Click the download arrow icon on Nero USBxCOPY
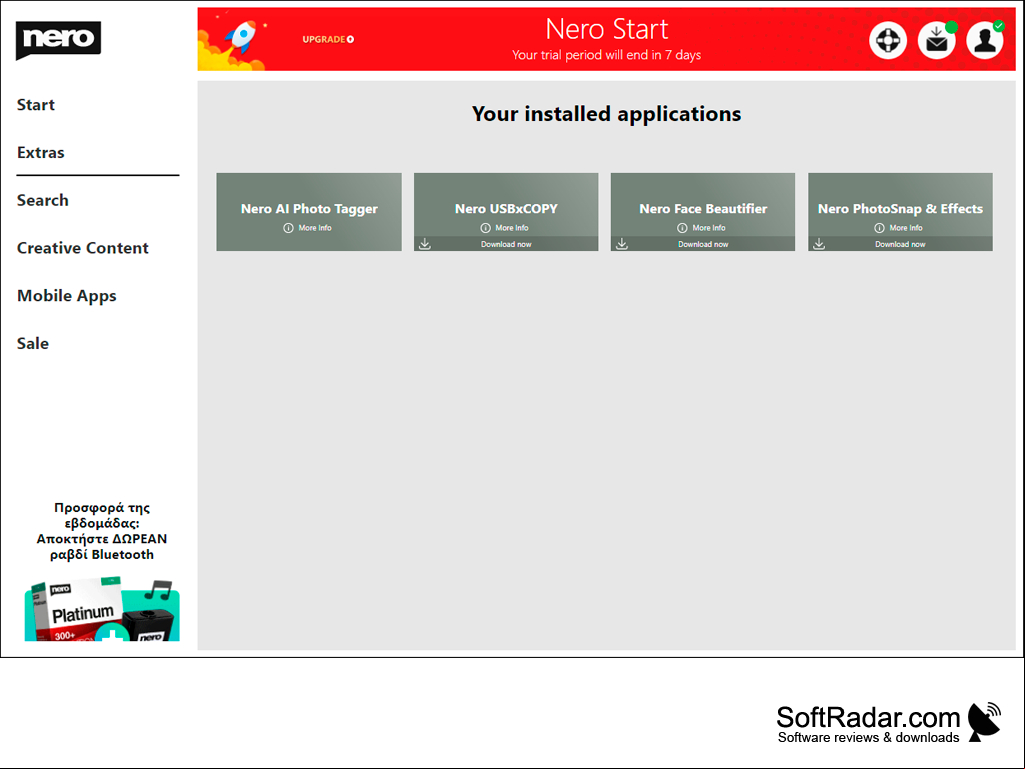 [425, 244]
